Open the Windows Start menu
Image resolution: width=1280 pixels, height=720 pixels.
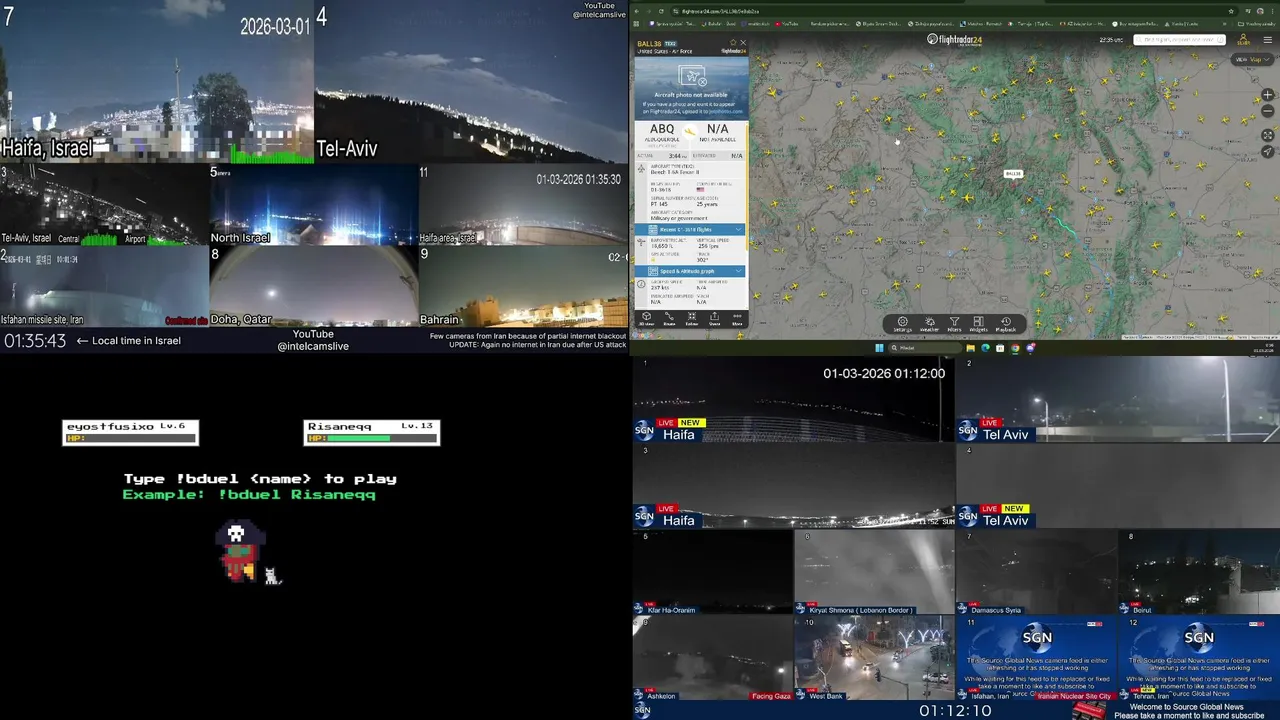[x=879, y=348]
